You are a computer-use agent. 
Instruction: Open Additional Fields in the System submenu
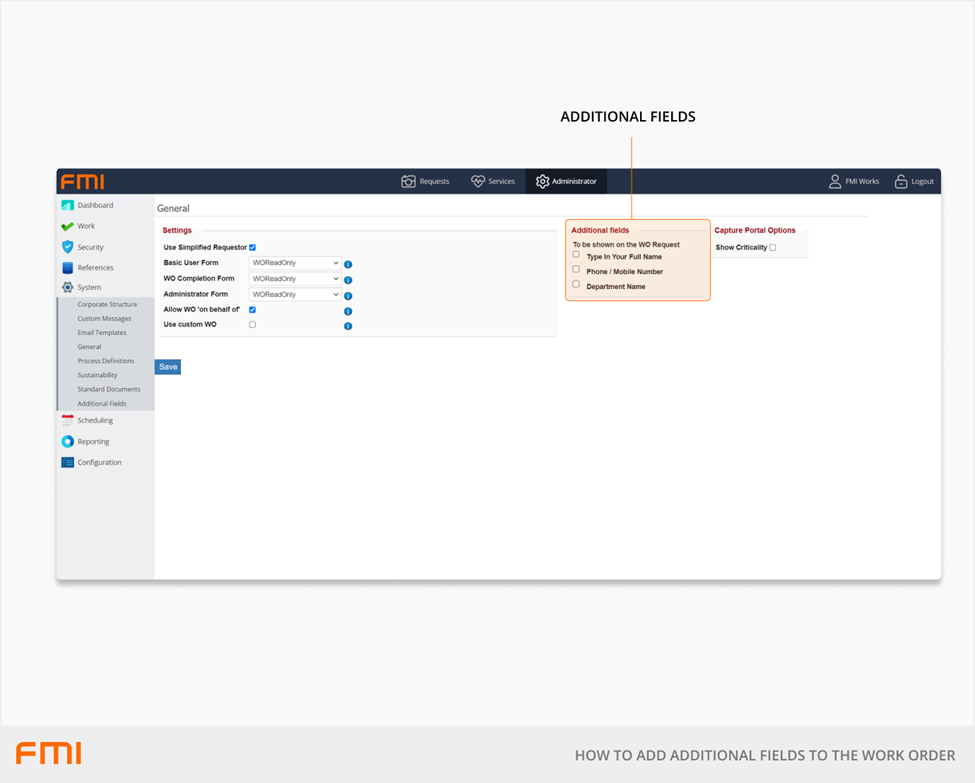(x=102, y=404)
